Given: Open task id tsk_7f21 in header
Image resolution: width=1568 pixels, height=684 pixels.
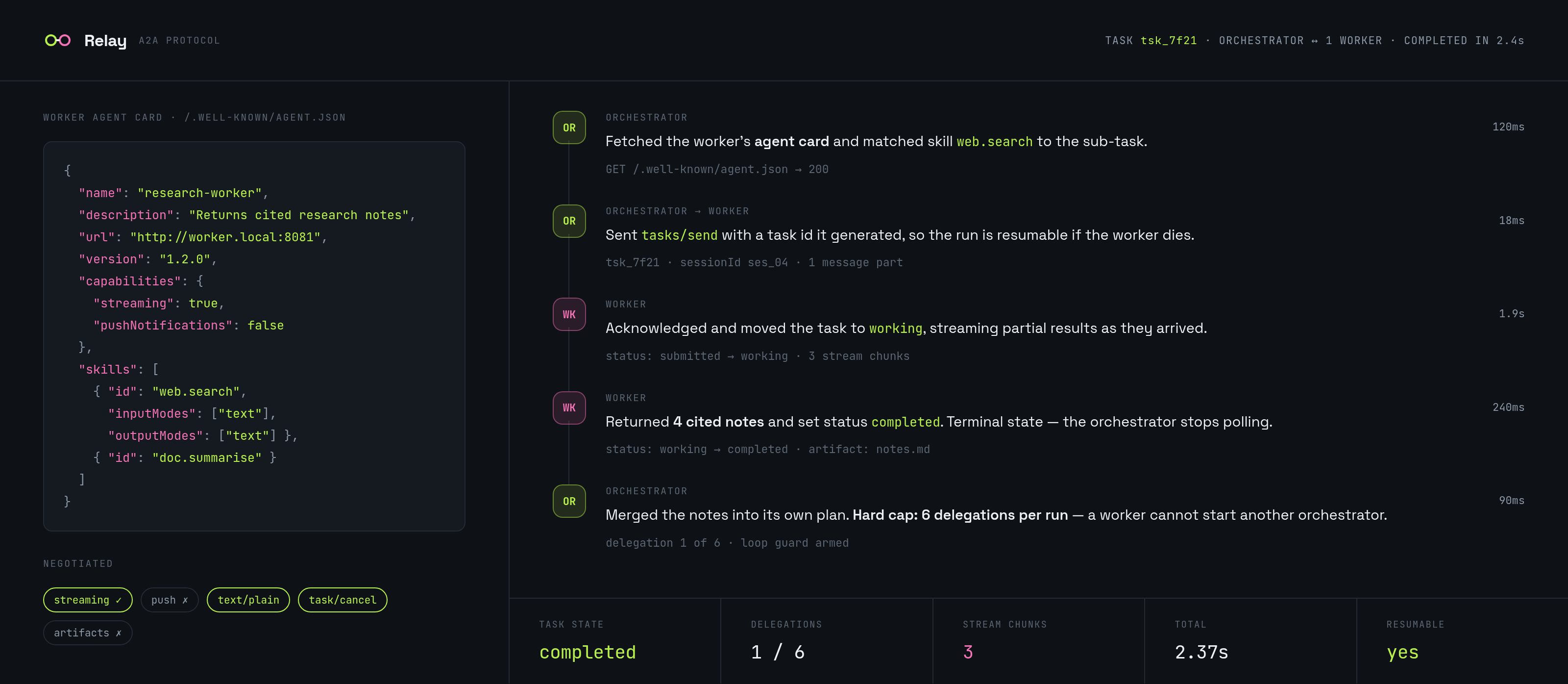Looking at the screenshot, I should [x=1169, y=40].
